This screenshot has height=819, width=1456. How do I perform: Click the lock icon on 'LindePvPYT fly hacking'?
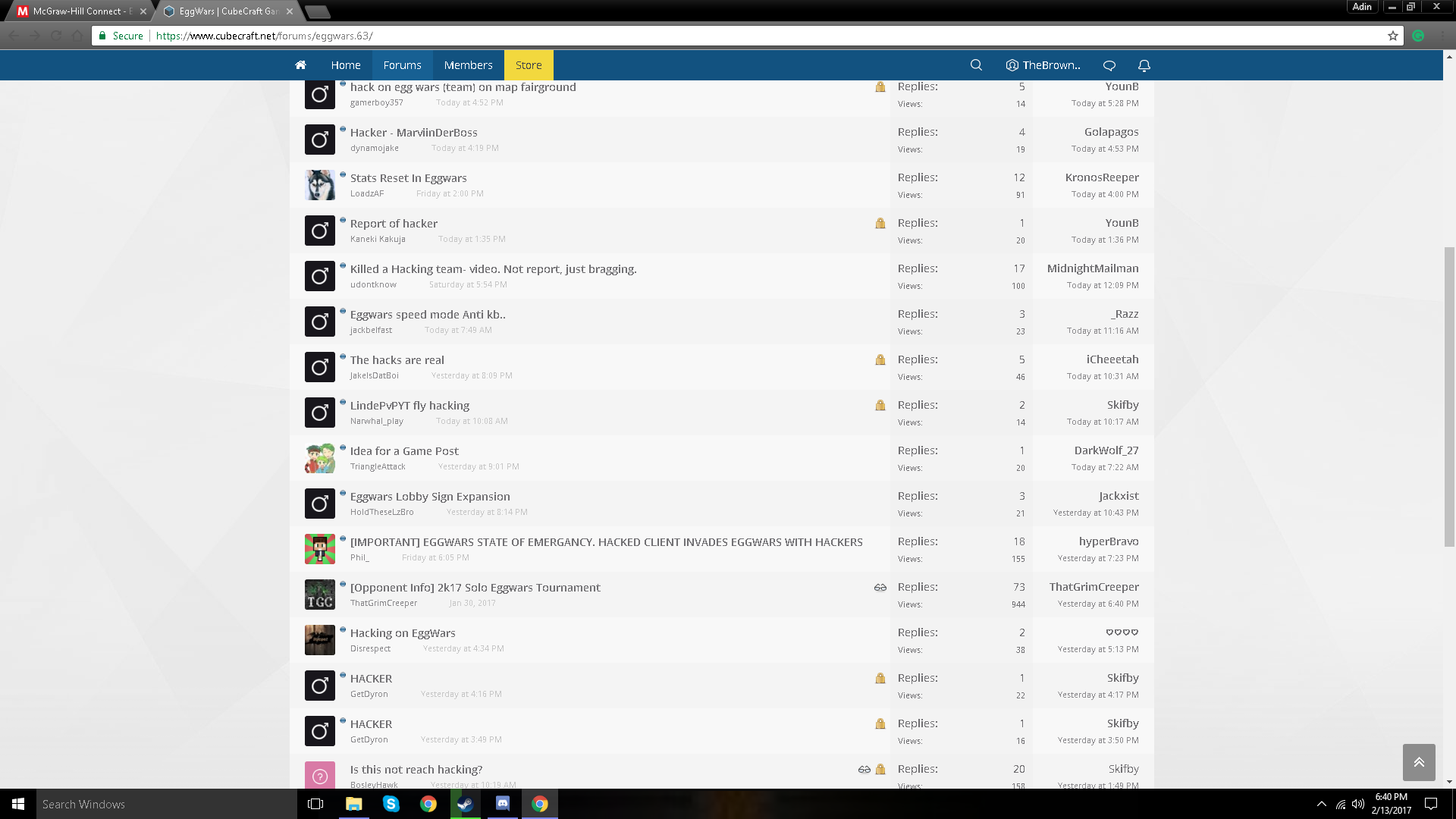click(x=880, y=405)
